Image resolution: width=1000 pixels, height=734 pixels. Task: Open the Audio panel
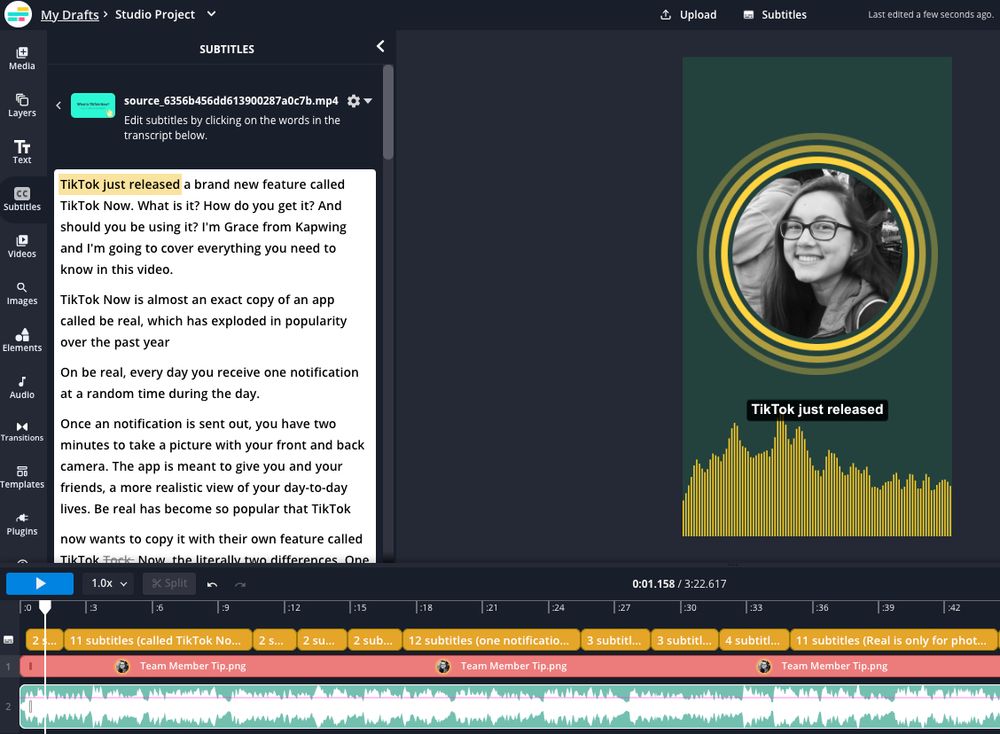(21, 387)
